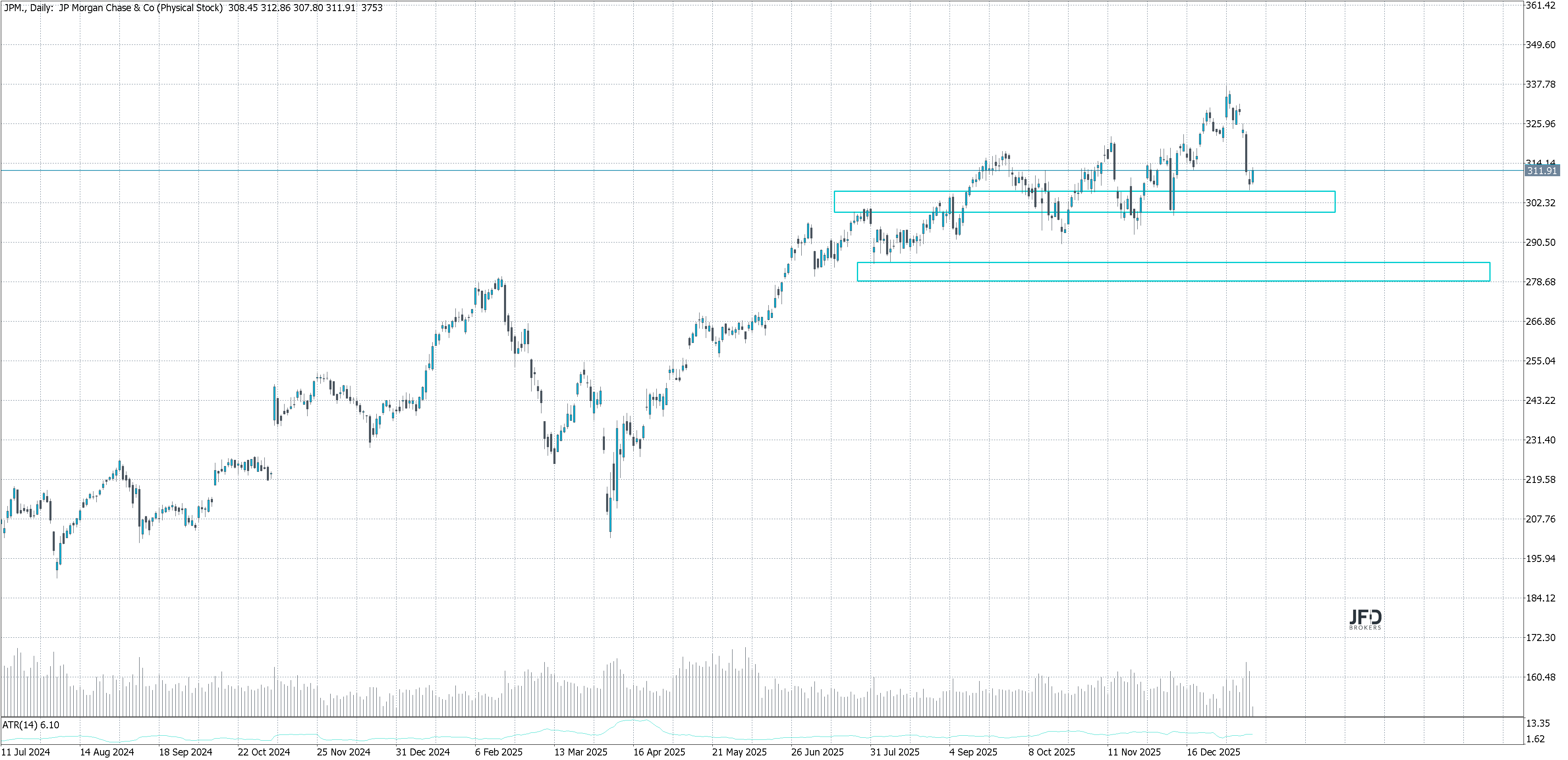Click the JFD Brokers logo
1568x760 pixels.
(1365, 620)
